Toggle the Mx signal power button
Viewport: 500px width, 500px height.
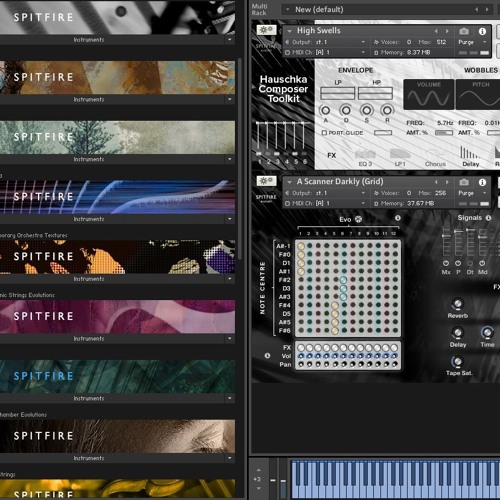(x=446, y=263)
